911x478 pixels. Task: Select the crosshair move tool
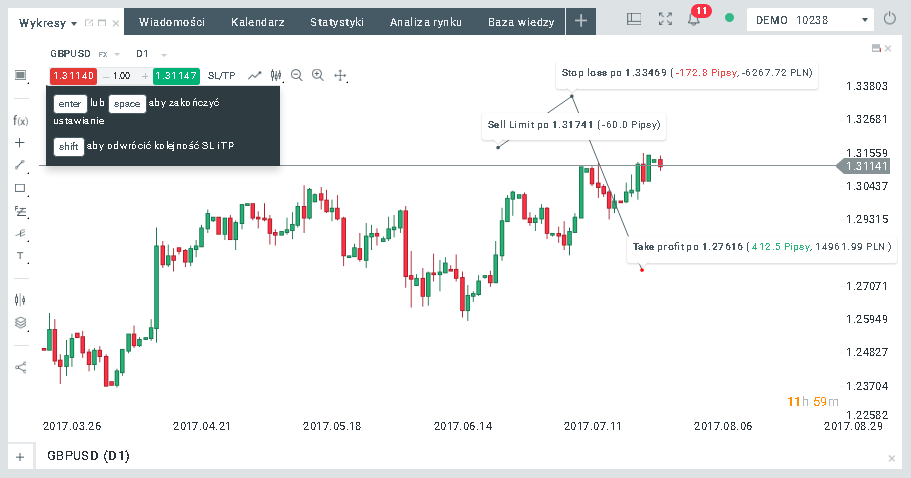[340, 75]
